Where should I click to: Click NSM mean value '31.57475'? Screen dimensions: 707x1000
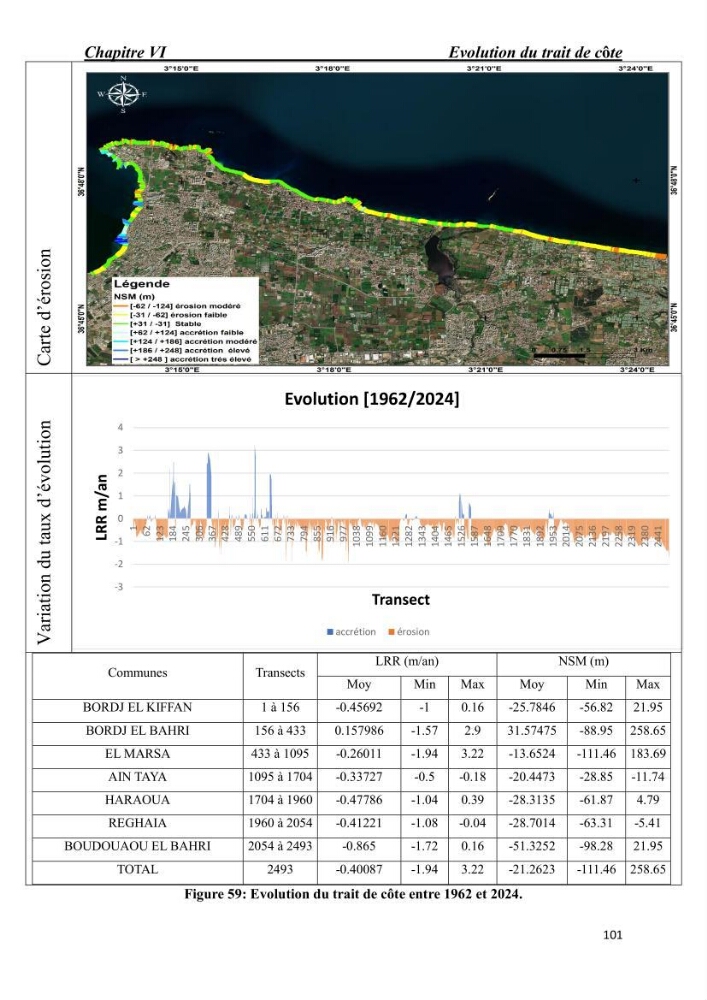[532, 731]
